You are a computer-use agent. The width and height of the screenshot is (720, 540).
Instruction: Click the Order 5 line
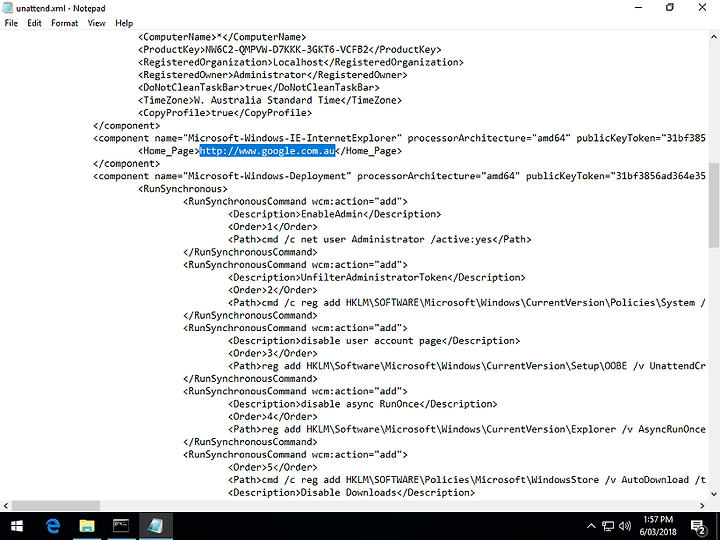click(x=273, y=467)
